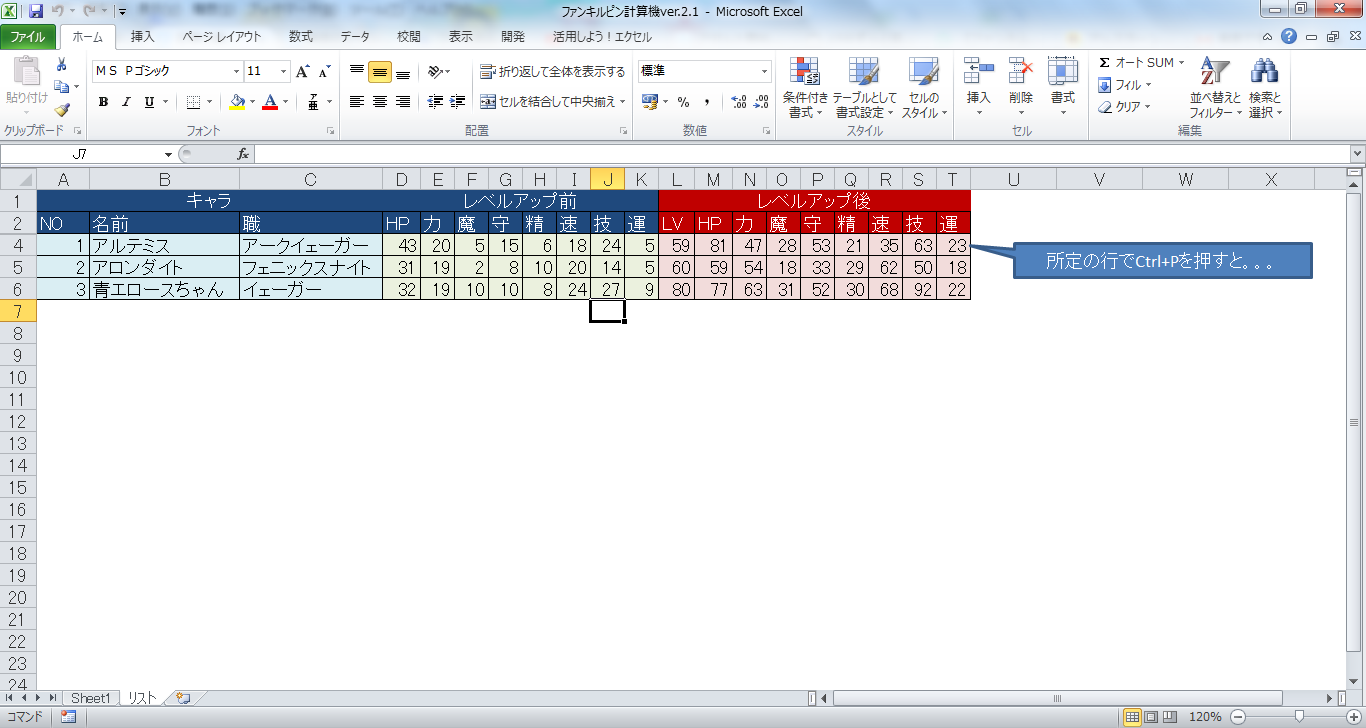This screenshot has height=728, width=1366.
Task: Open Sort & Filter (並べ替えとフィルター)
Action: 1215,88
